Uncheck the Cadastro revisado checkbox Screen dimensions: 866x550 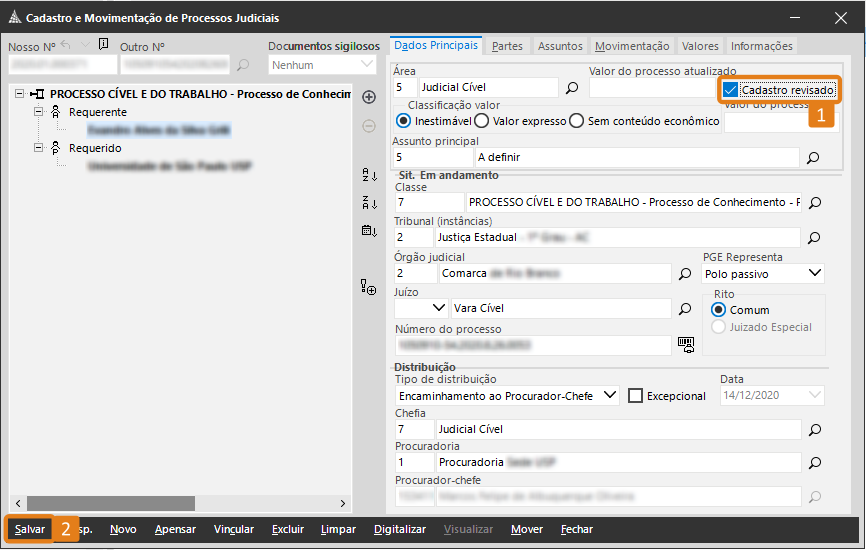731,90
